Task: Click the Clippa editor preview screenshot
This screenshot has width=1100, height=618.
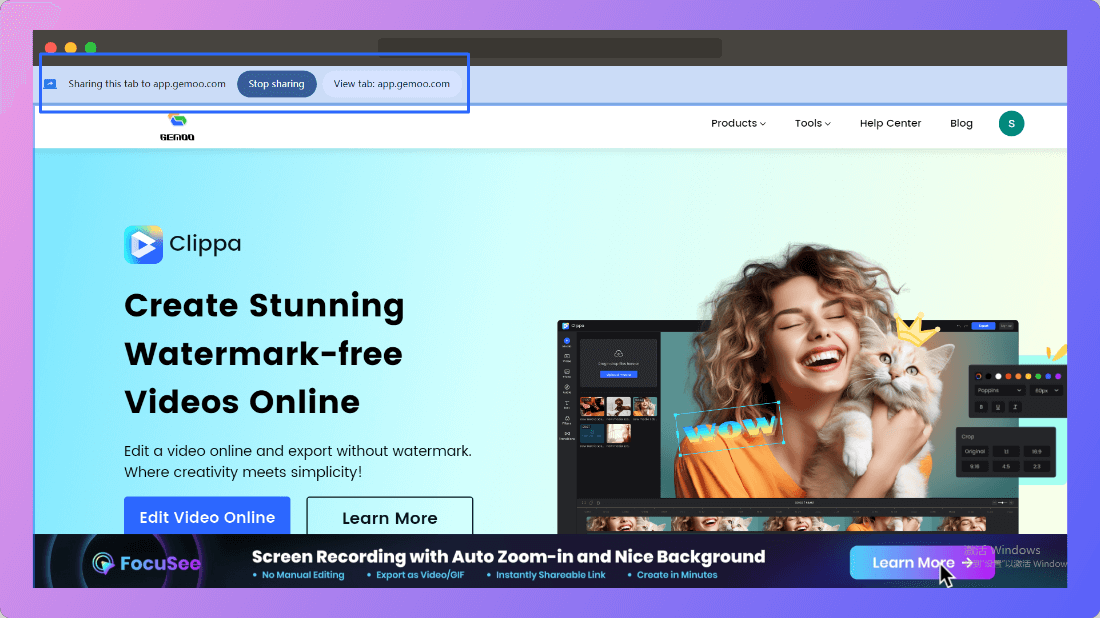Action: tap(787, 426)
